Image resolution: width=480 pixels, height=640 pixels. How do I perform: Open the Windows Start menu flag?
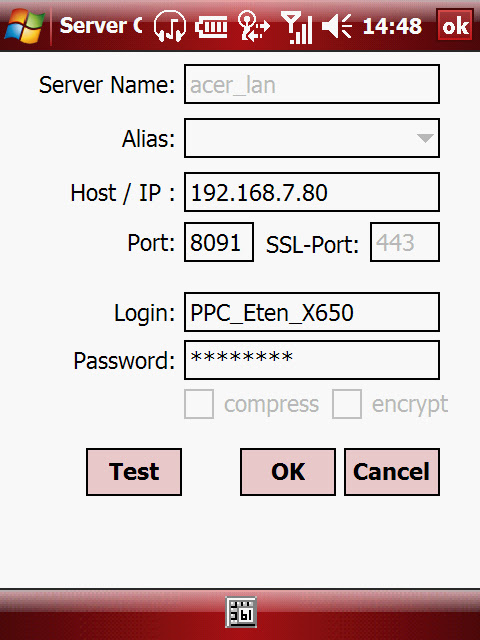[x=24, y=26]
